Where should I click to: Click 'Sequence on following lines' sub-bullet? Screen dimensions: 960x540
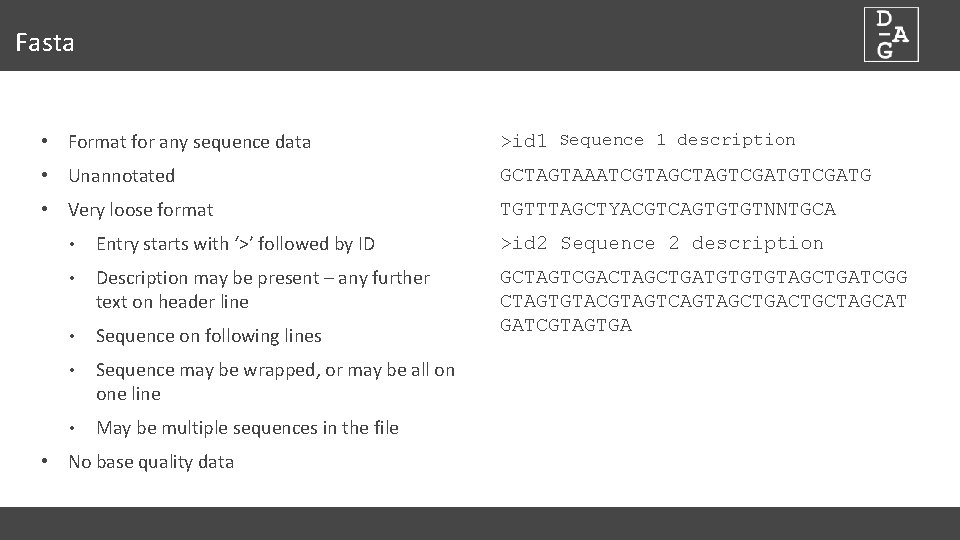(x=208, y=336)
